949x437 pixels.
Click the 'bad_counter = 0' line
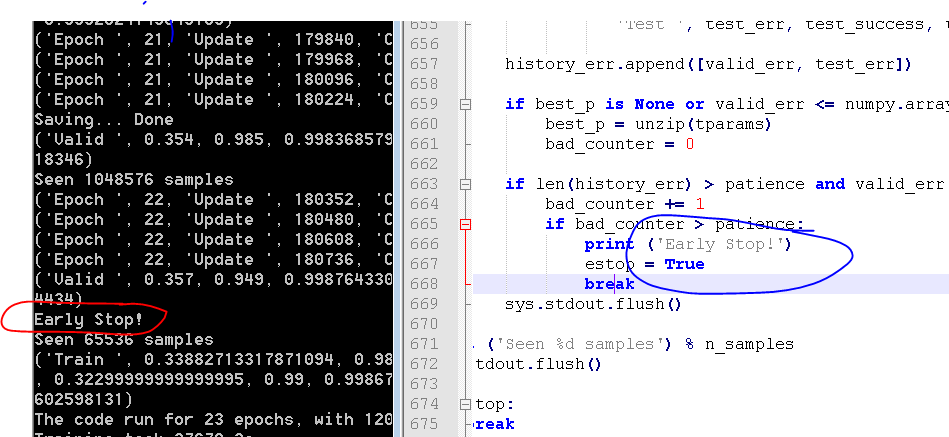pyautogui.click(x=619, y=144)
